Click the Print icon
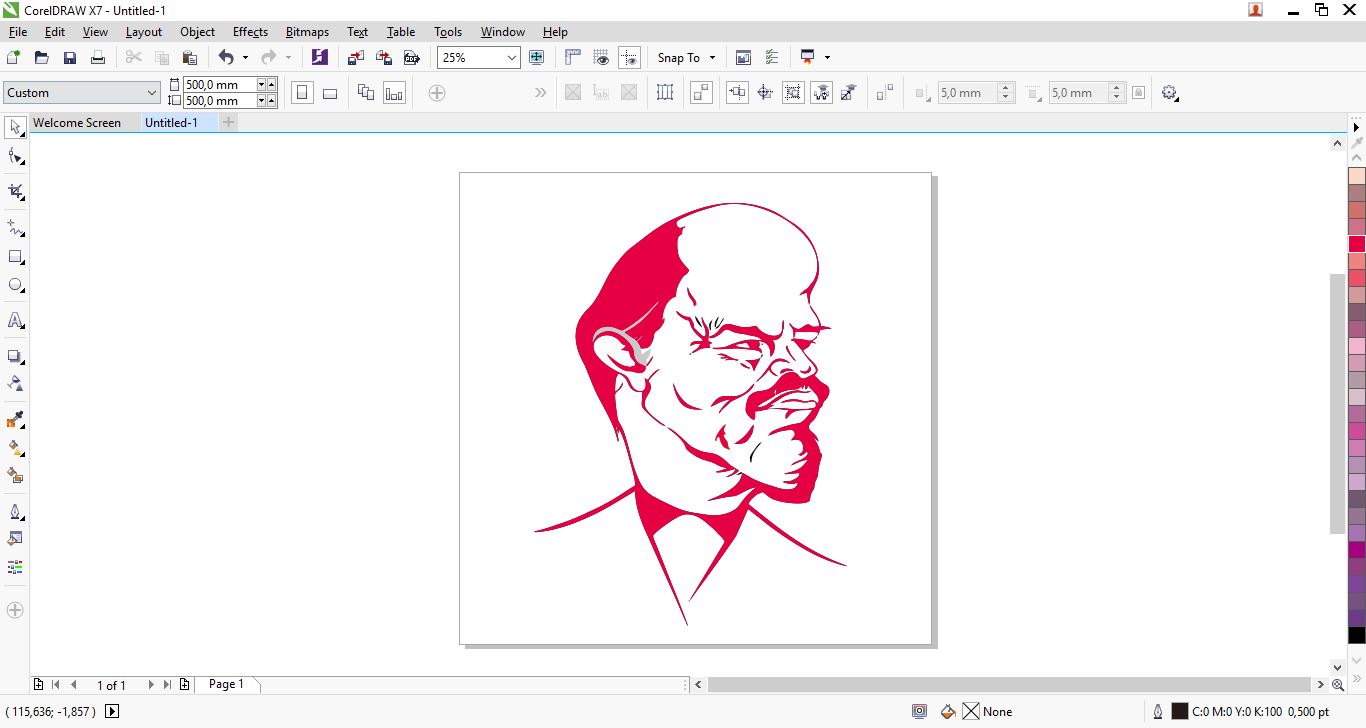 98,58
